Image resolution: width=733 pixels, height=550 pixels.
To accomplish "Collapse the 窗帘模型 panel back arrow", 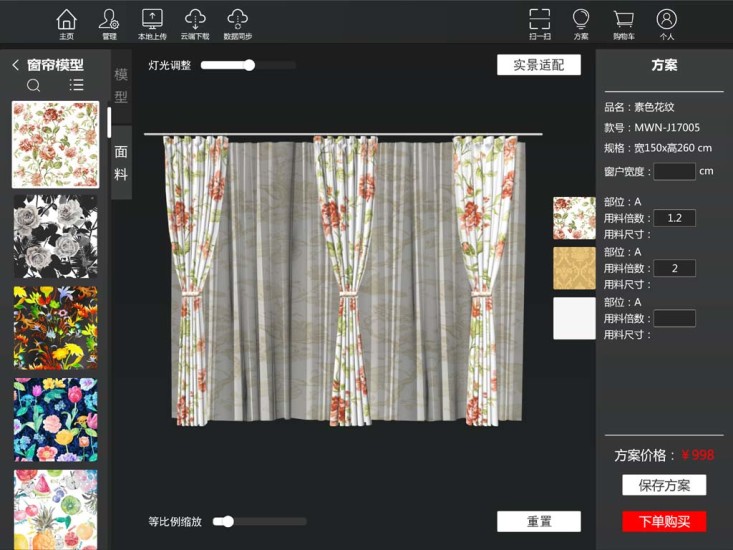I will tap(16, 65).
